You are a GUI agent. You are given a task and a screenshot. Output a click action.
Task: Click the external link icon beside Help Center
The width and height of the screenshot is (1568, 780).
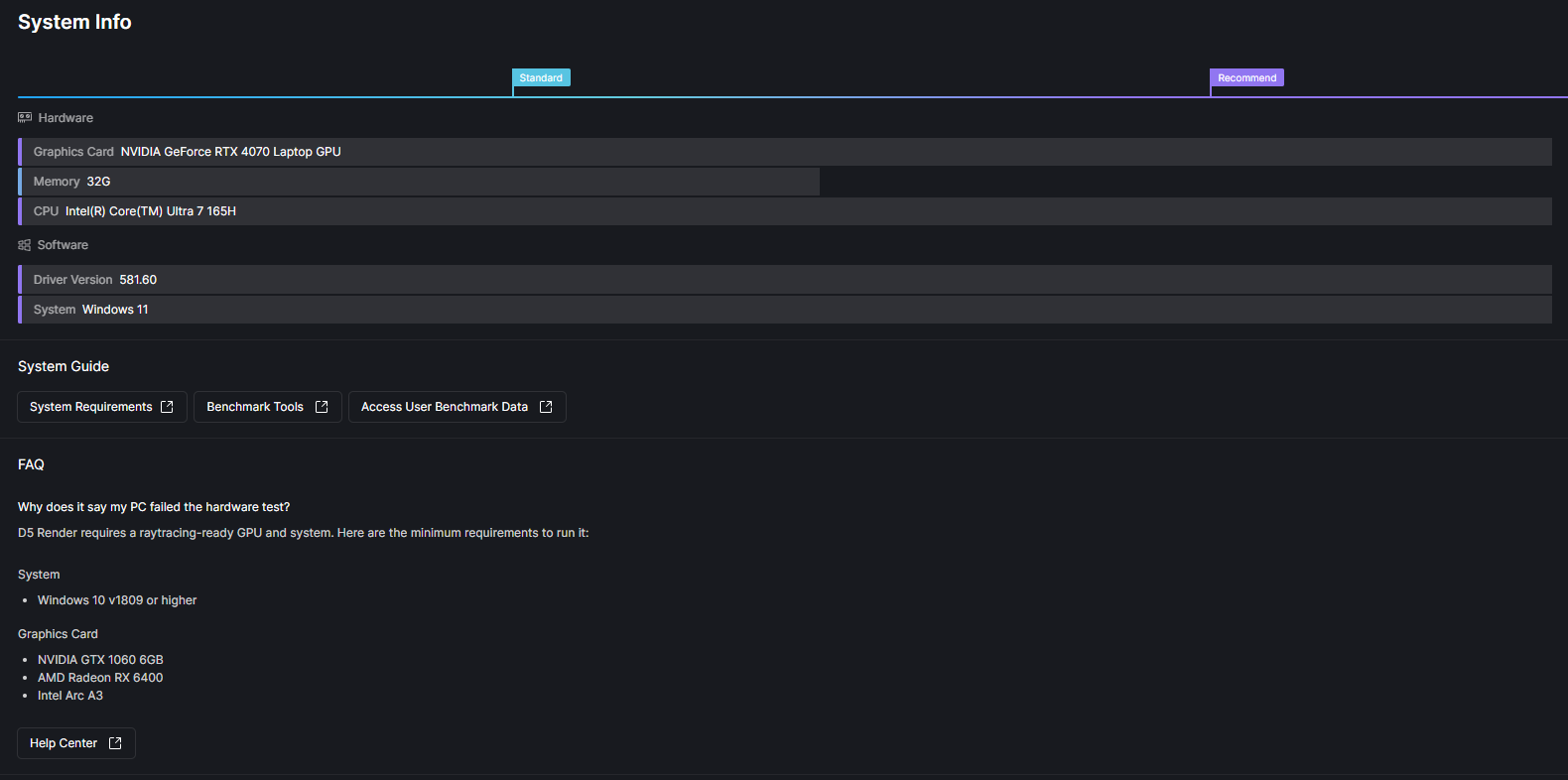click(115, 743)
